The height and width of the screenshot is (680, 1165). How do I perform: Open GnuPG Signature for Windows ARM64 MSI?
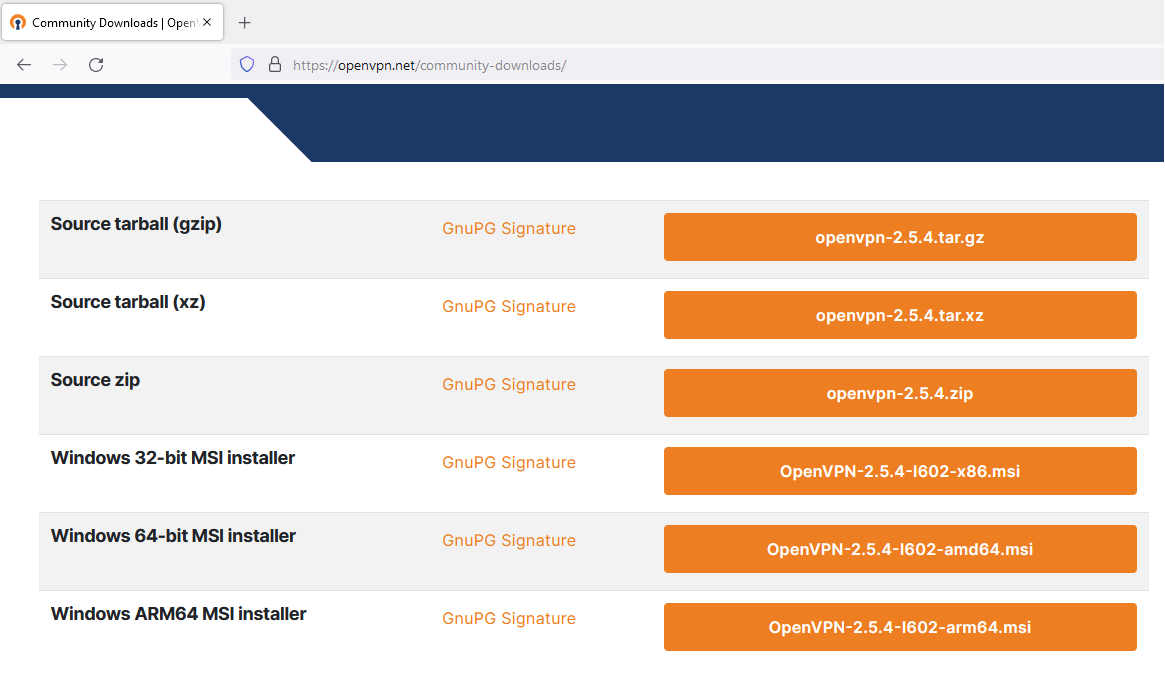(x=509, y=619)
